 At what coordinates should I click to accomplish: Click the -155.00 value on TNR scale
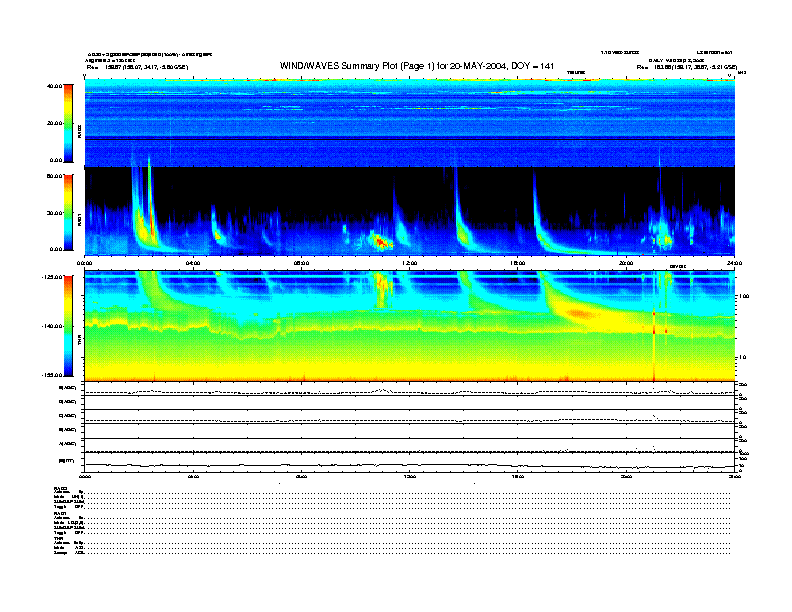[50, 374]
